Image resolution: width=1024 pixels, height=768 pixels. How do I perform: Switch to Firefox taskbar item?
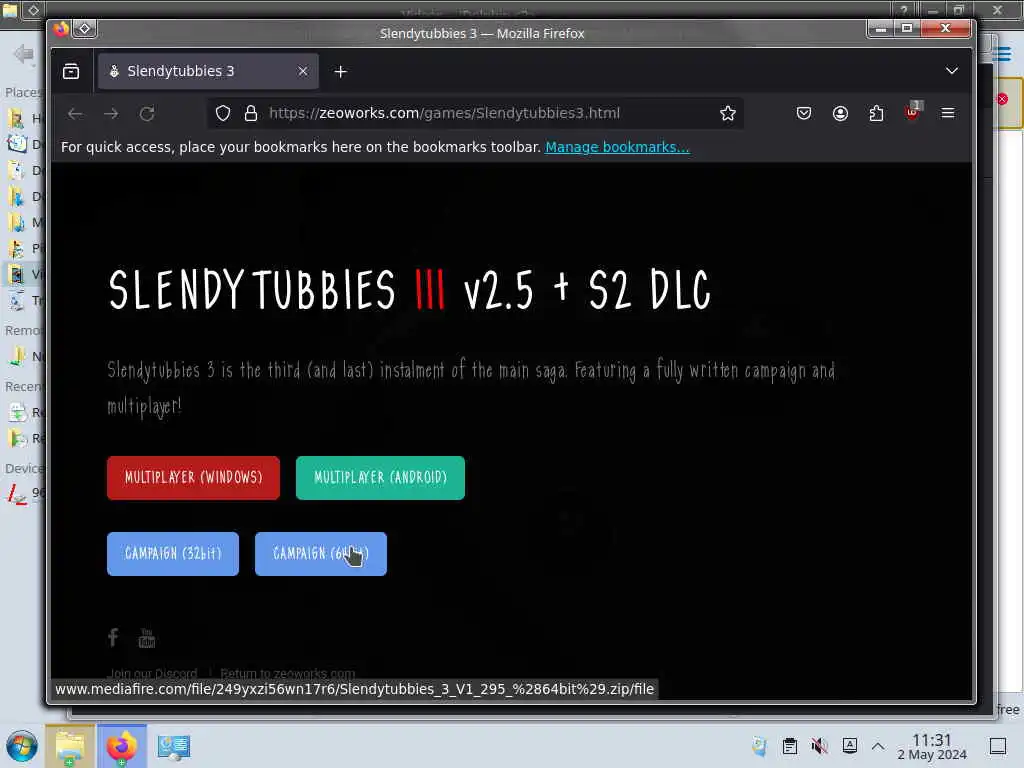[x=121, y=746]
